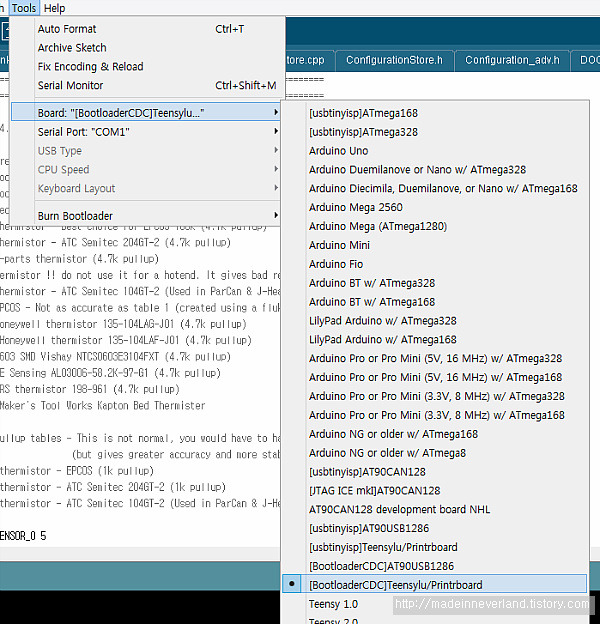Screen dimensions: 600x624
Task: Switch to ConfigurationStore.h tab
Action: [394, 60]
